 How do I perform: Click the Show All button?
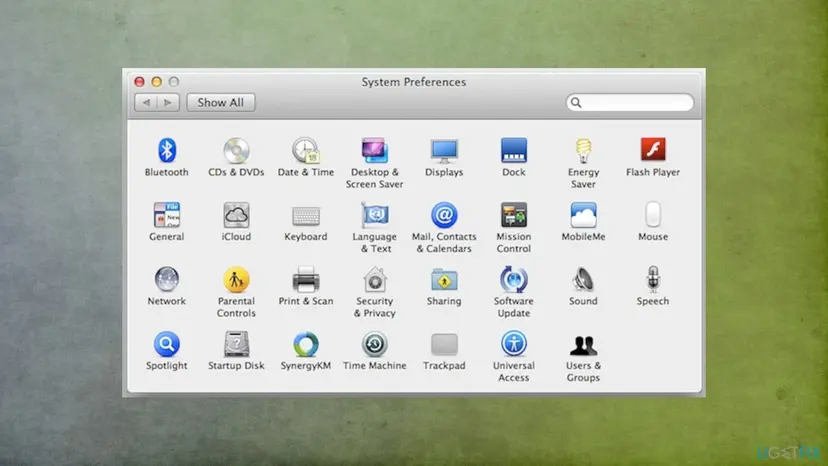click(x=221, y=102)
